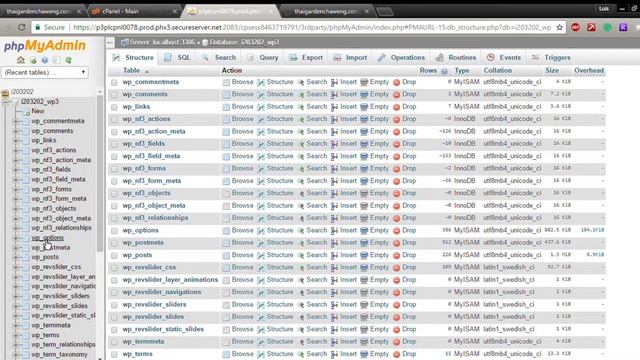This screenshot has width=640, height=360.
Task: Check the wp_commentmeta row checkbox
Action: pos(114,82)
